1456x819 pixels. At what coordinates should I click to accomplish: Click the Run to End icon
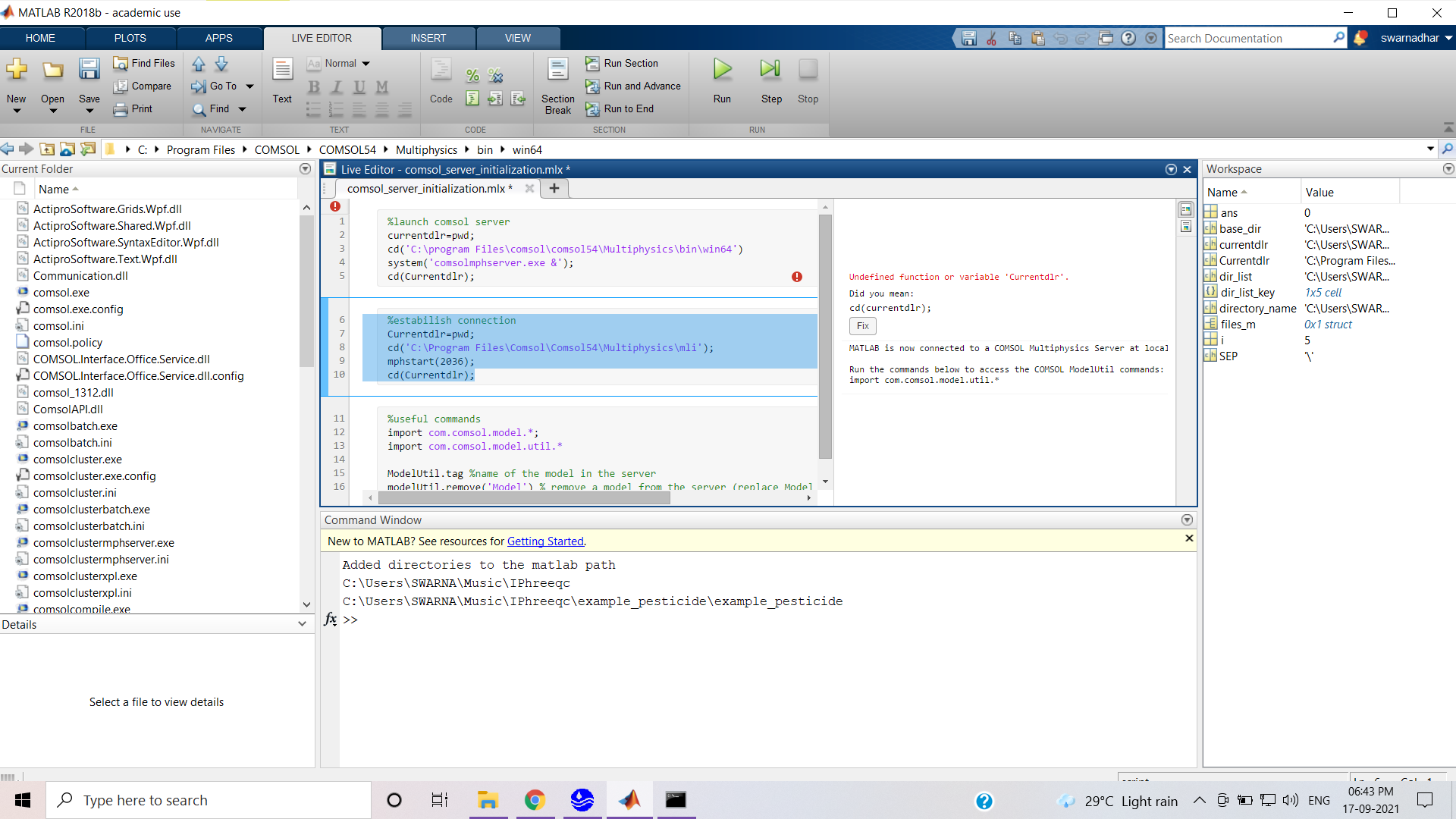point(592,109)
